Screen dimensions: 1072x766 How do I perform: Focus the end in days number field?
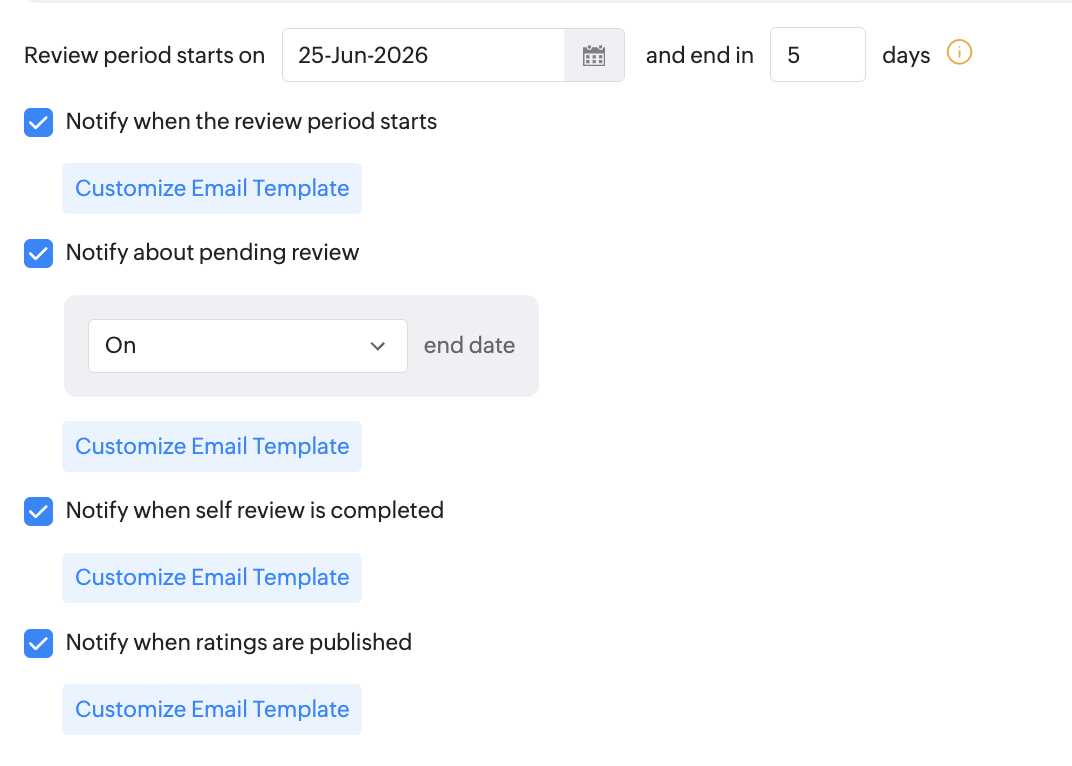817,56
